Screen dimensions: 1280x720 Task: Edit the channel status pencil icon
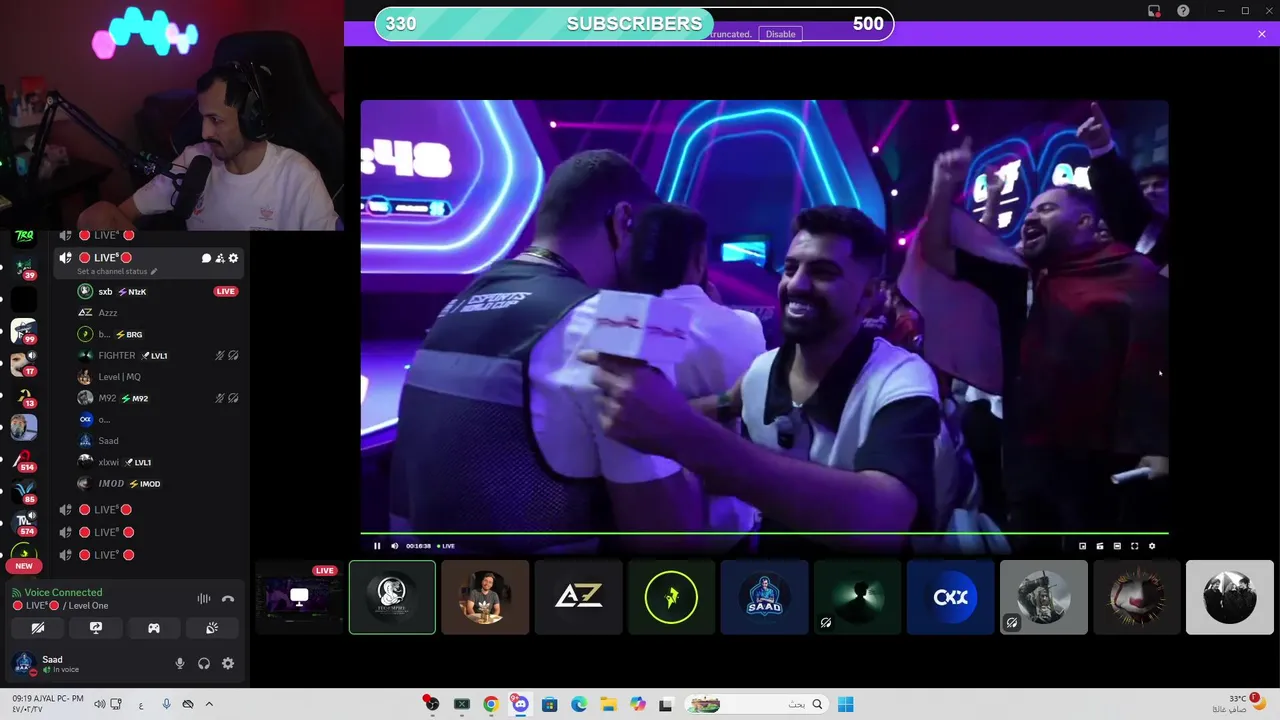coord(153,271)
